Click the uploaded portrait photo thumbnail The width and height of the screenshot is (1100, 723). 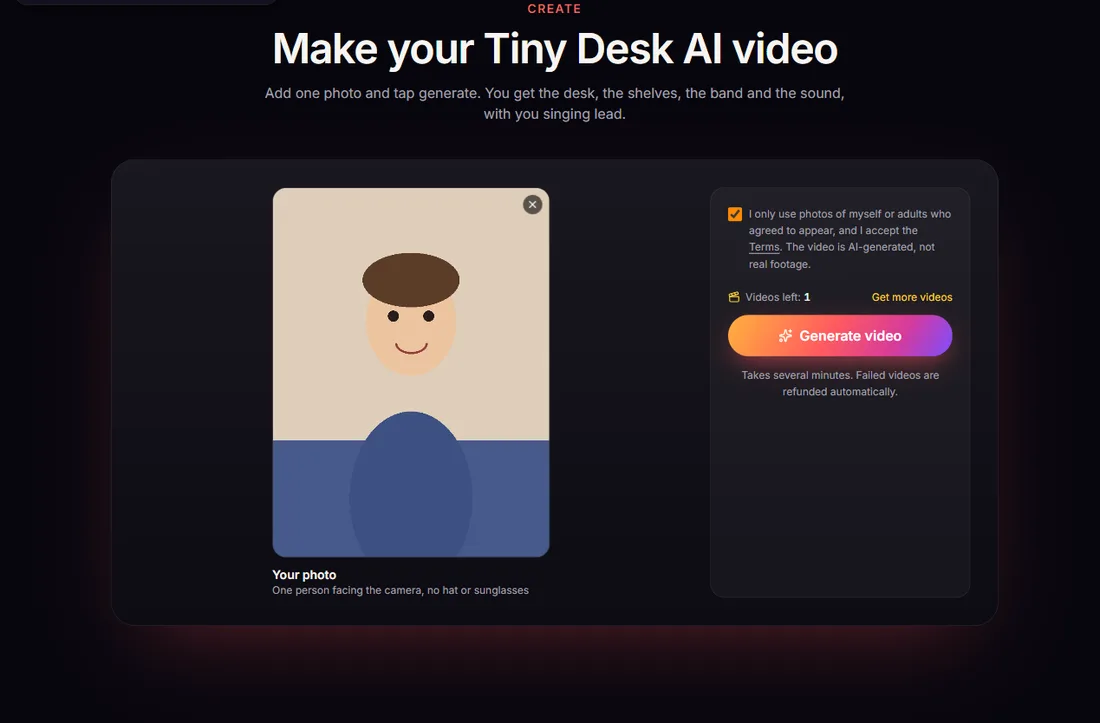click(x=411, y=372)
